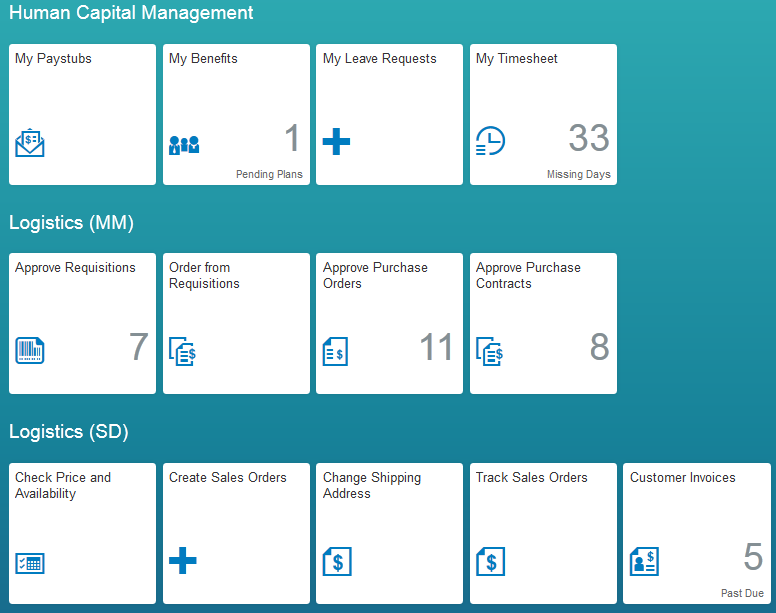This screenshot has height=613, width=776.
Task: Click the plus icon on Create Sales Orders
Action: coord(183,560)
